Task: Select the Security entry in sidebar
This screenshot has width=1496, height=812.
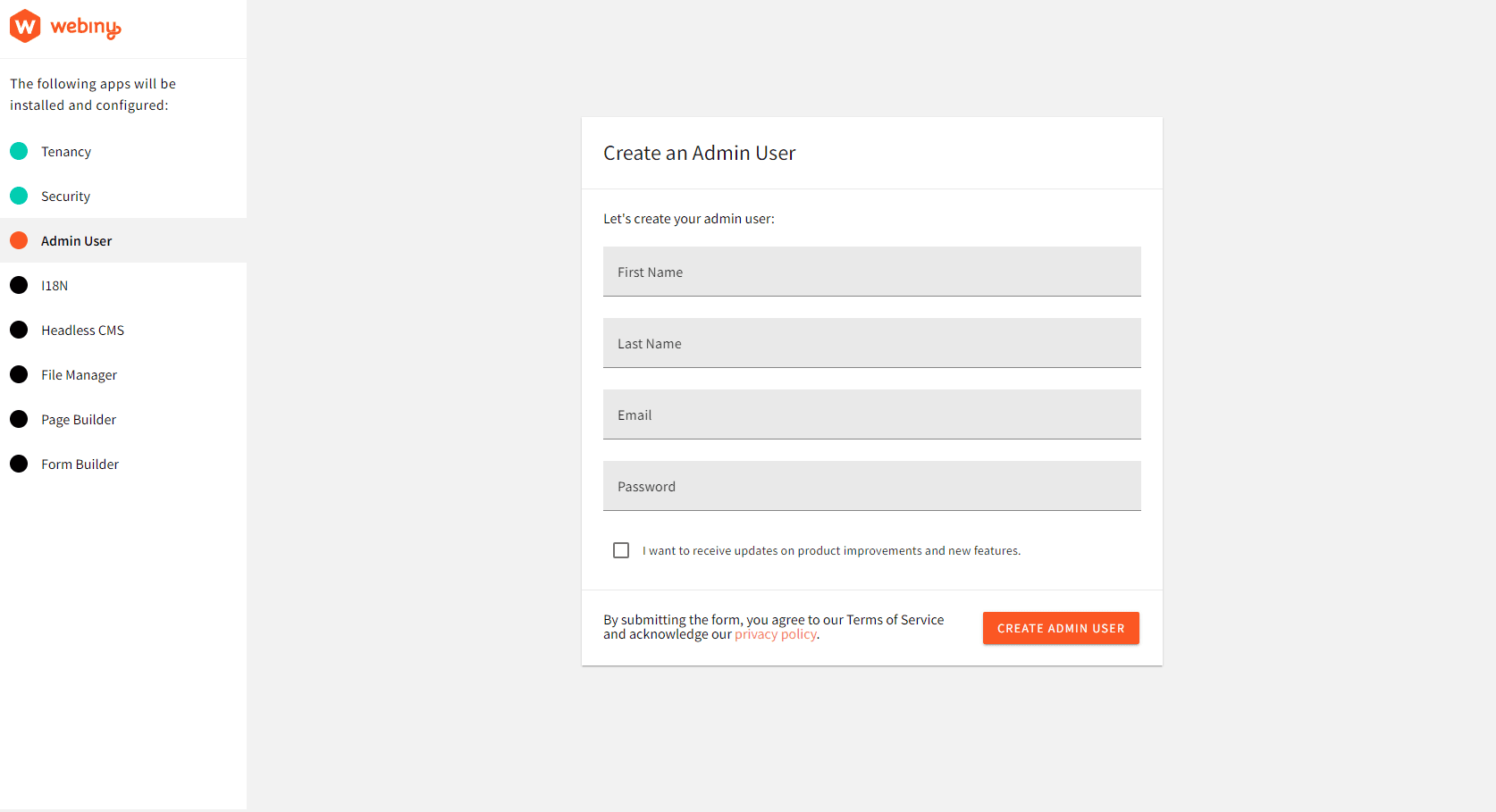Action: [x=65, y=196]
